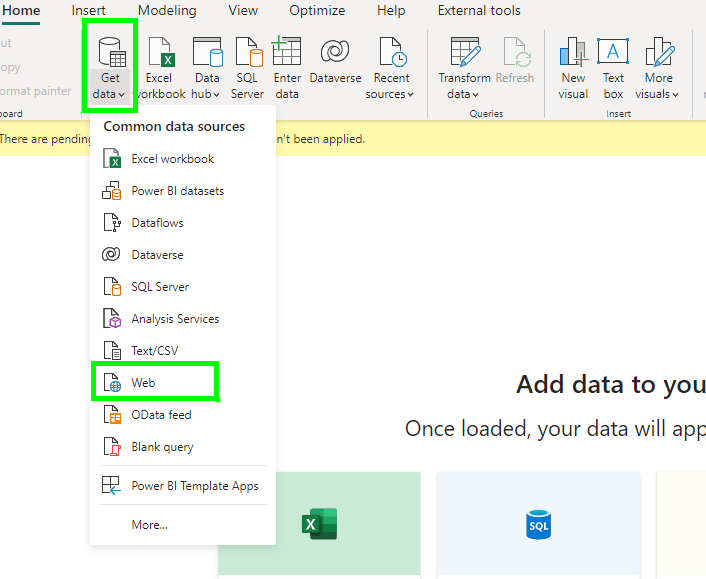Choose Excel workbook in the data sources menu
706x579 pixels.
[x=183, y=159]
